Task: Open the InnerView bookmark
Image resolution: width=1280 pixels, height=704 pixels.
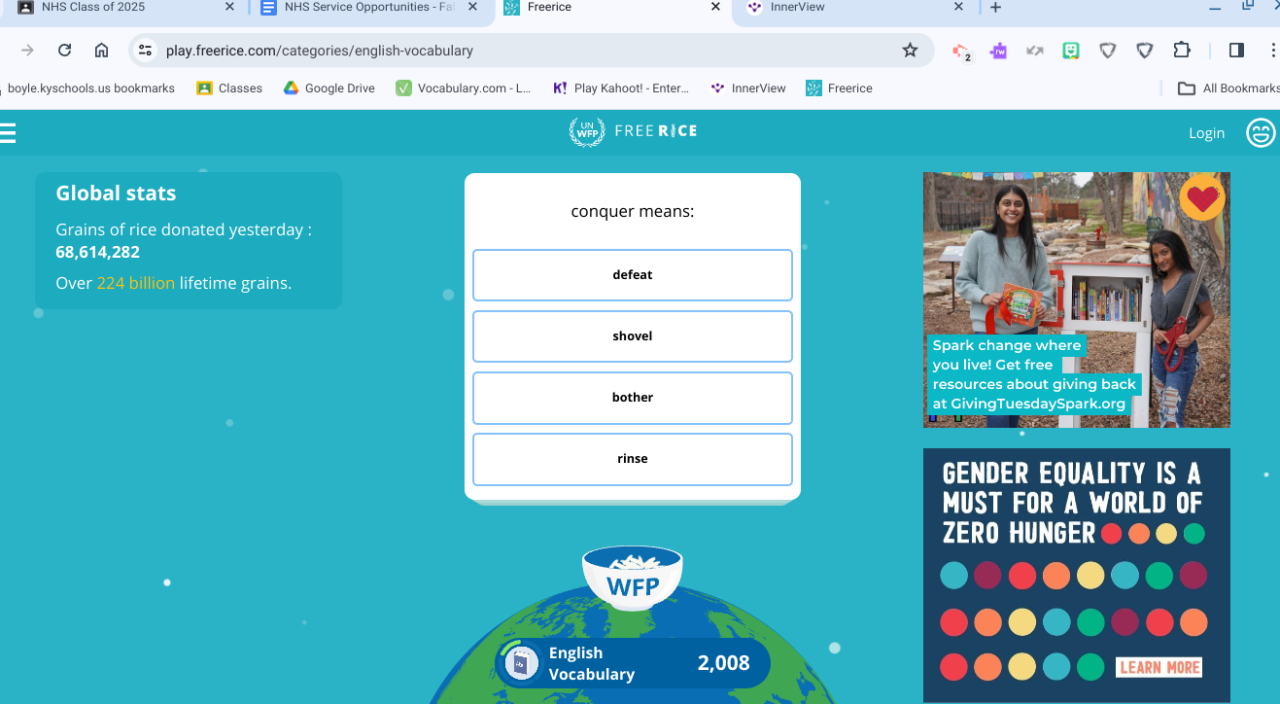Action: (x=748, y=88)
